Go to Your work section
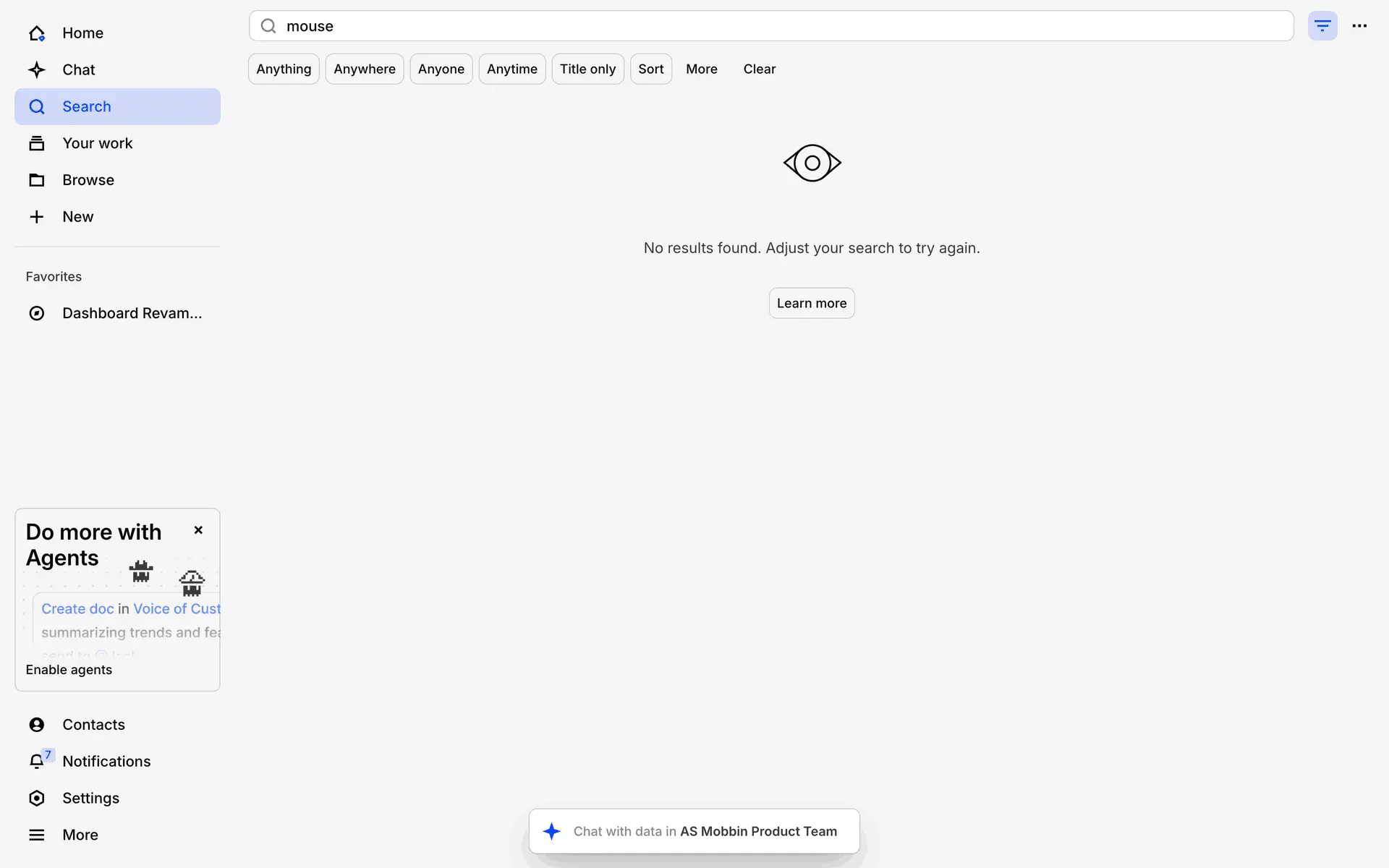Viewport: 1389px width, 868px height. tap(98, 143)
